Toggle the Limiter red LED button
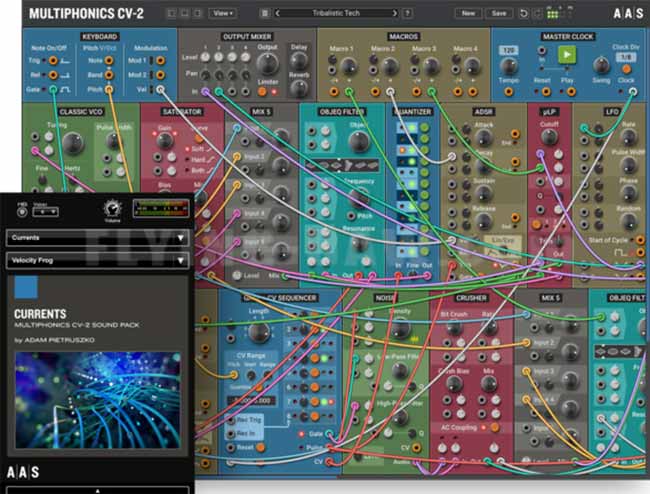Image resolution: width=650 pixels, height=494 pixels. point(274,92)
